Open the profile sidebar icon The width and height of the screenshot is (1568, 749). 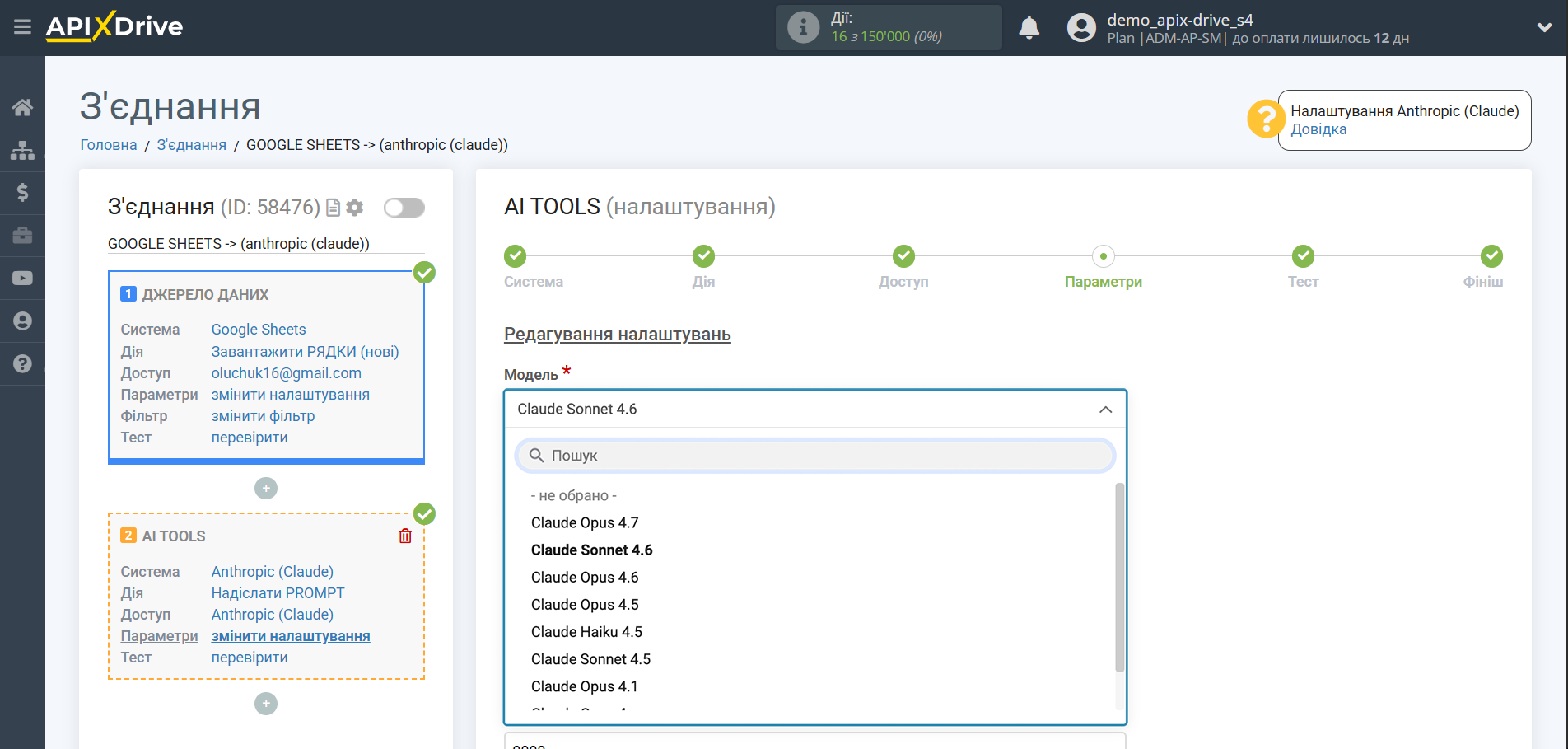click(22, 321)
